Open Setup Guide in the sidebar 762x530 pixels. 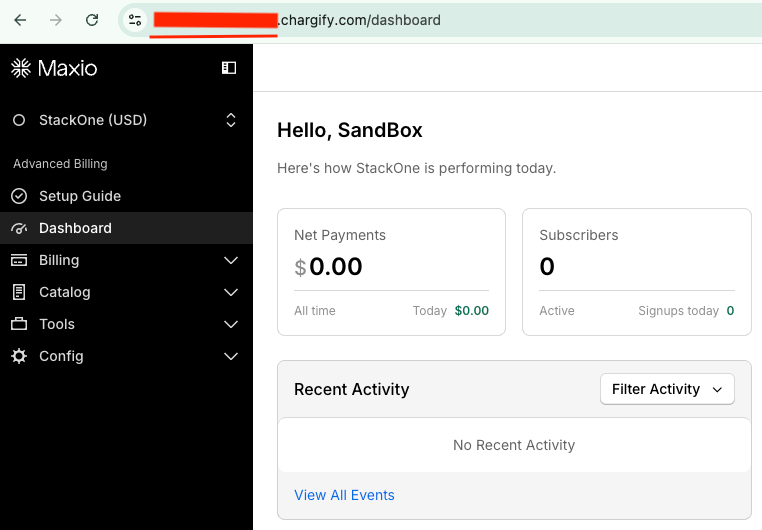tap(126, 196)
